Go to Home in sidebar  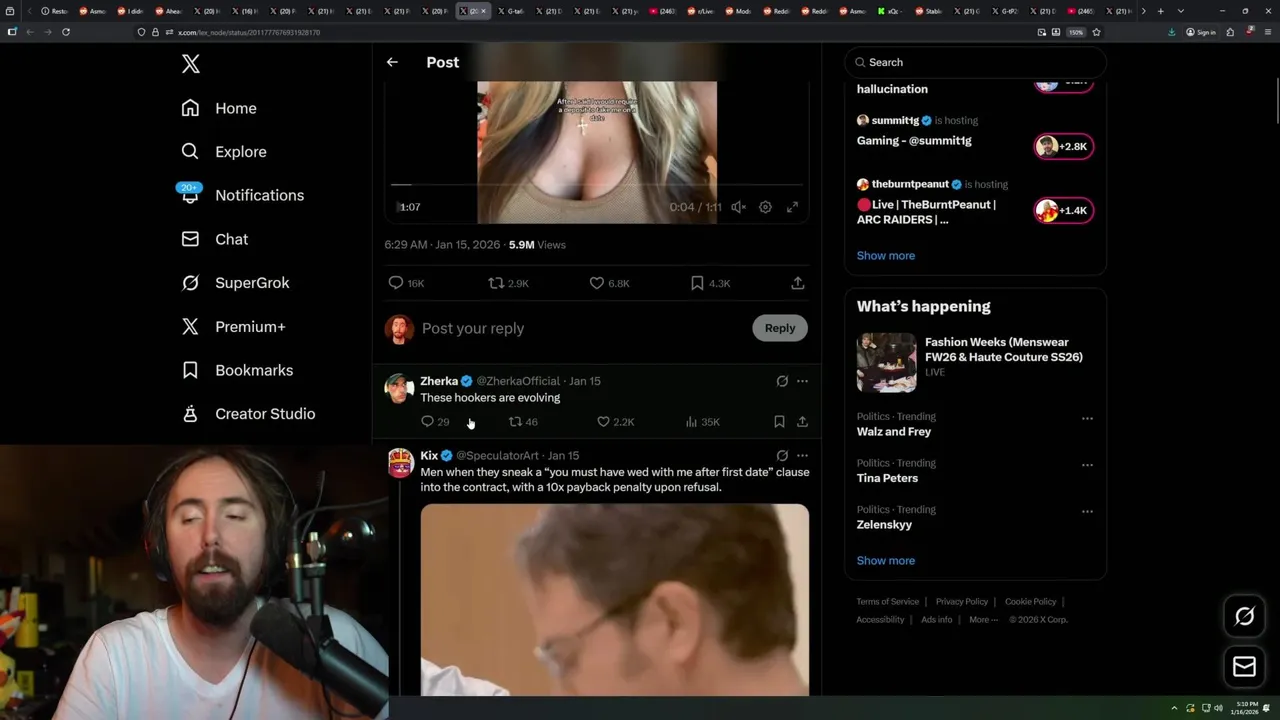pos(218,108)
